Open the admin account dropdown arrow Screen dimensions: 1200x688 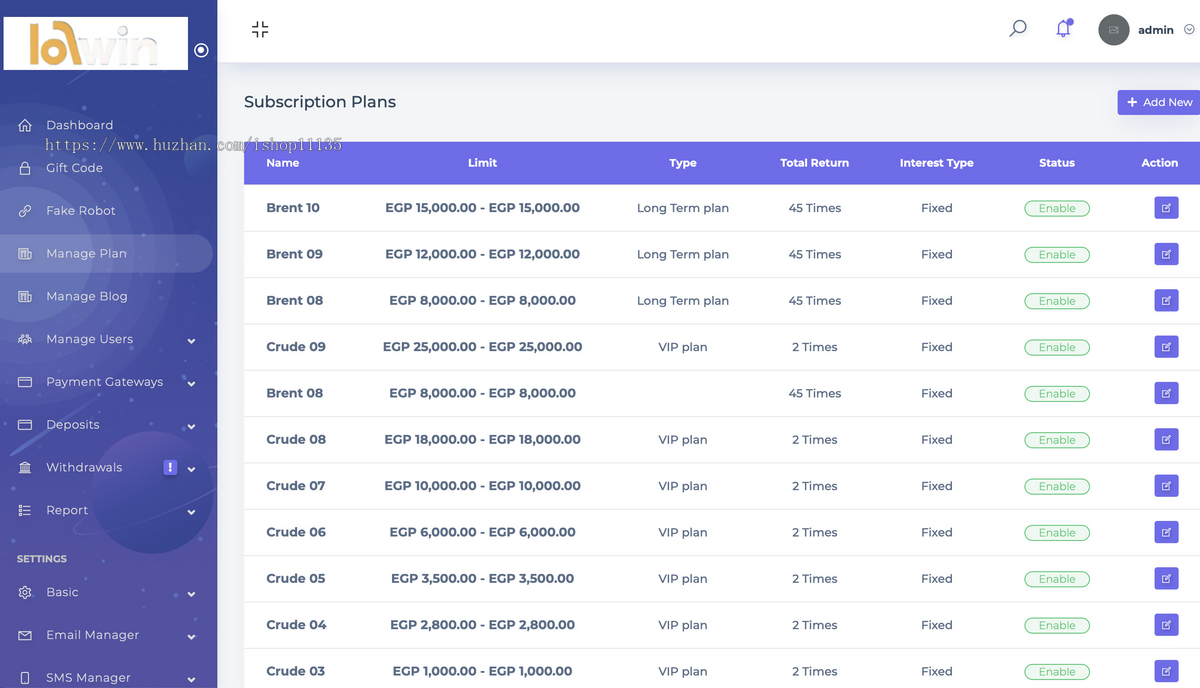click(x=1189, y=30)
